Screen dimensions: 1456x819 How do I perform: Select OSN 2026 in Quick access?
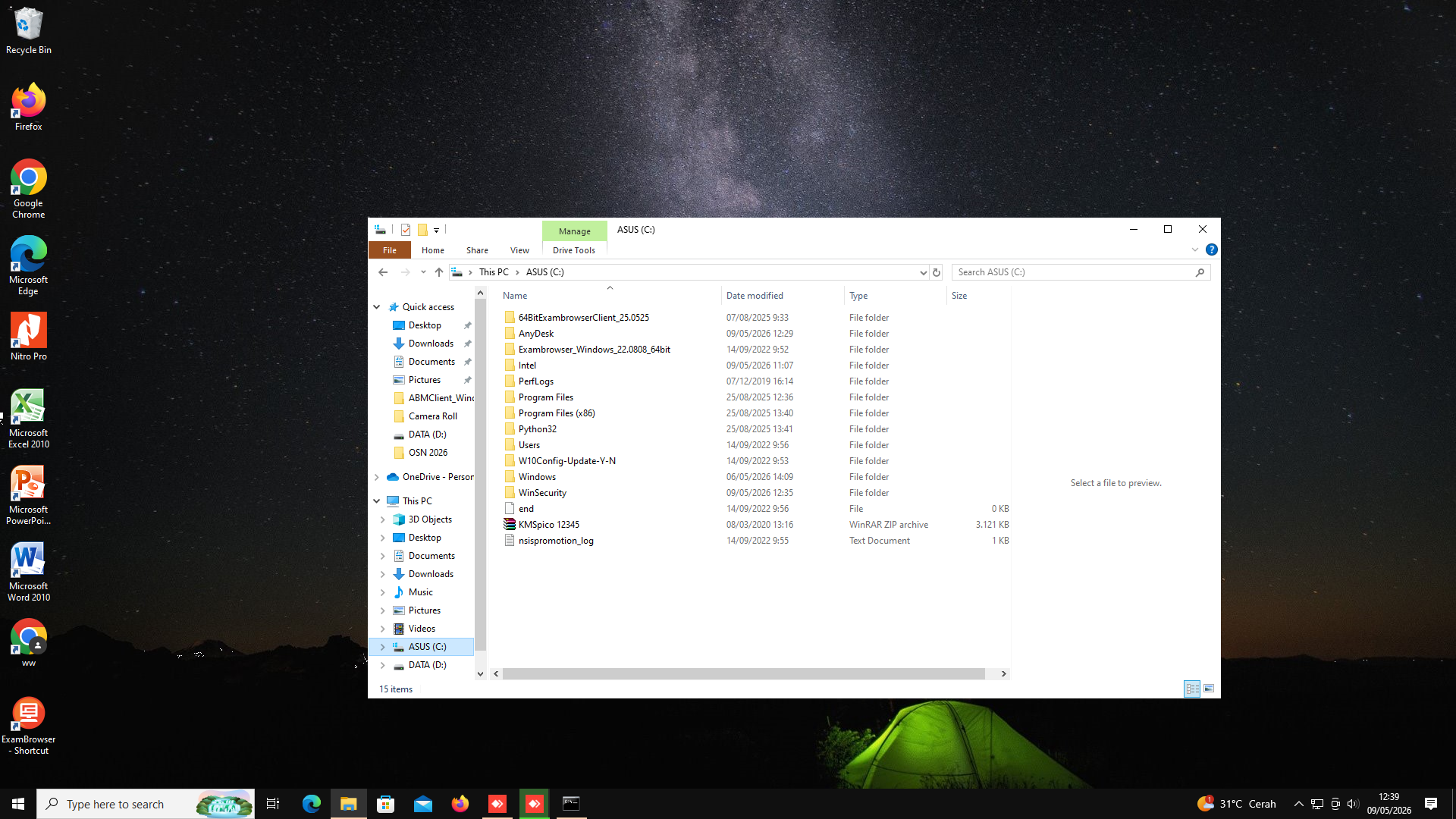tap(428, 453)
